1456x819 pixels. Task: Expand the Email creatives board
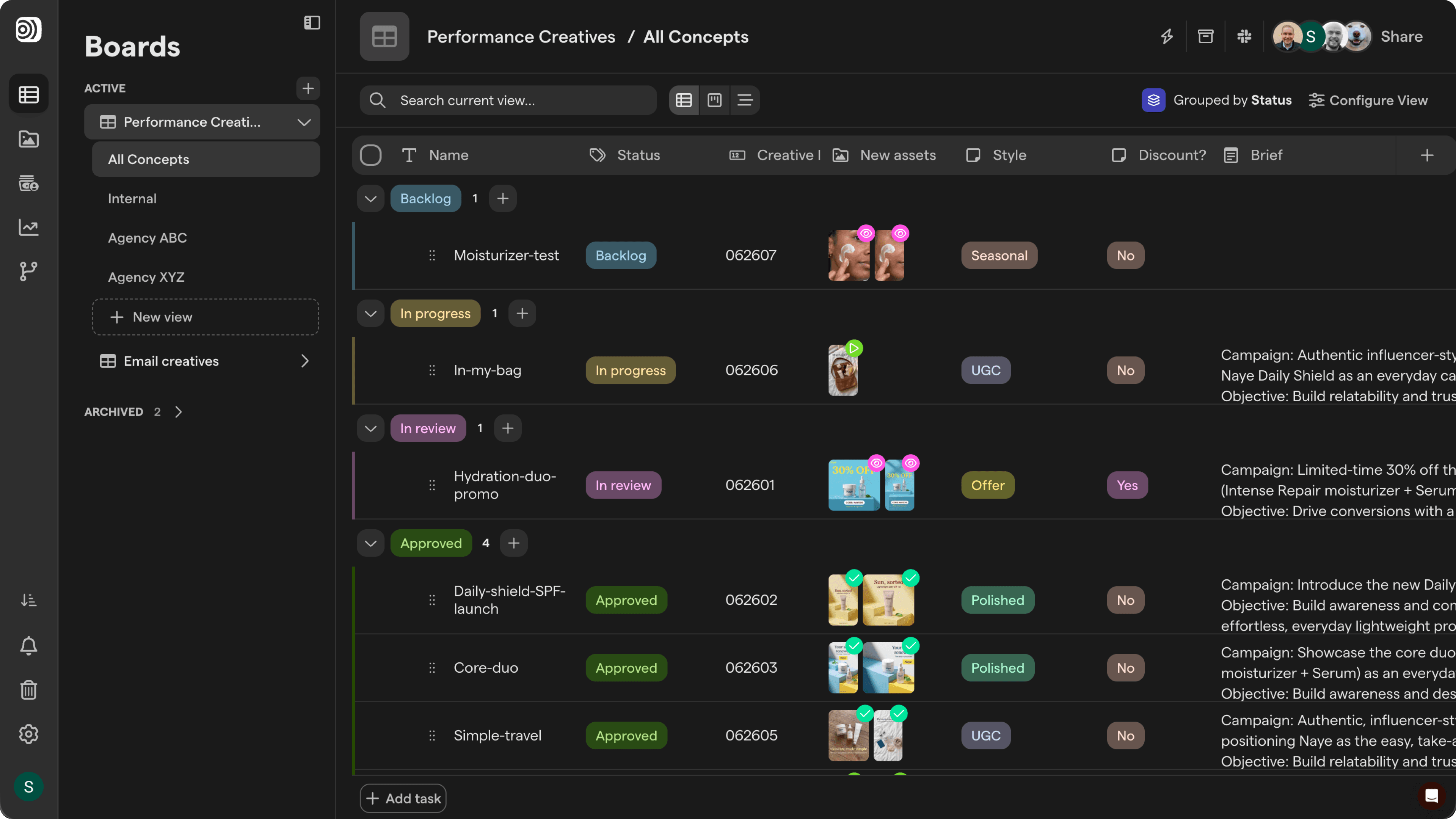point(304,361)
